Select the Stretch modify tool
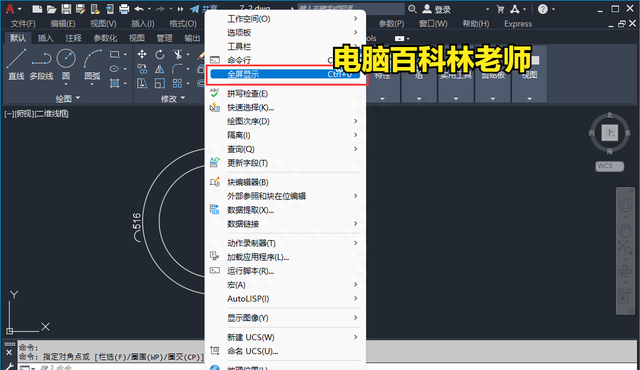 pyautogui.click(x=142, y=84)
